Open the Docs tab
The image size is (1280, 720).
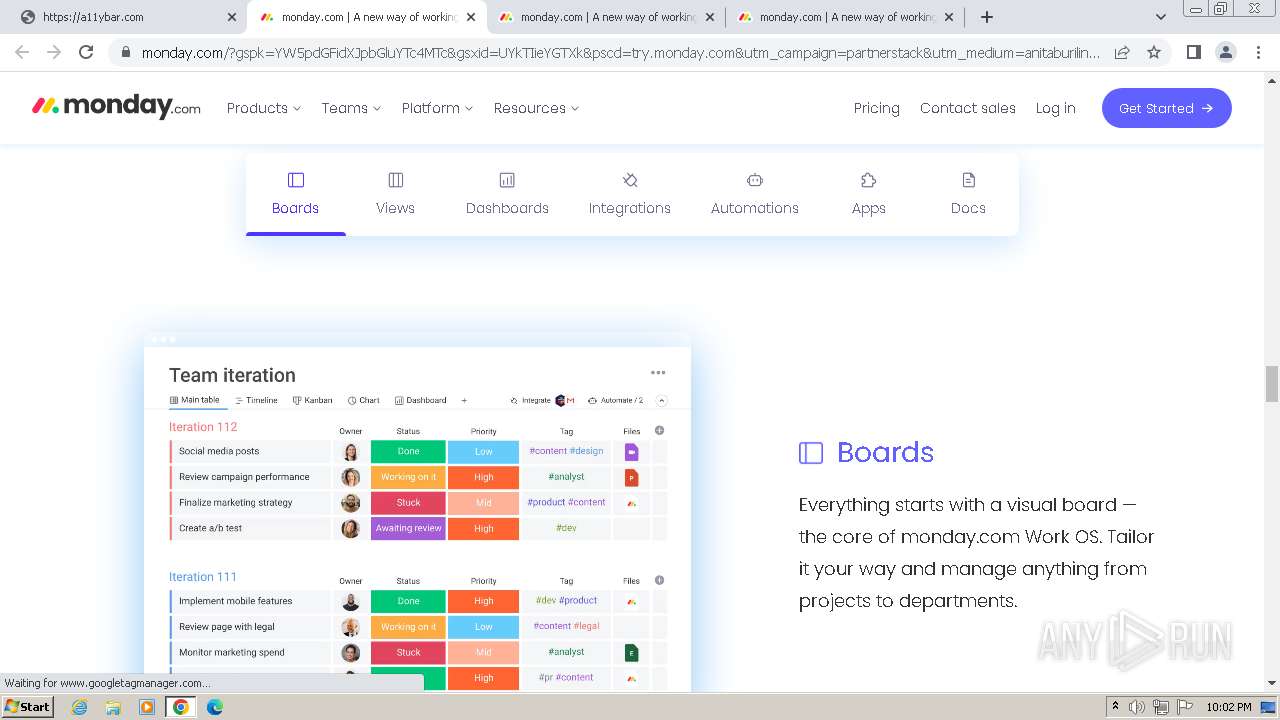click(x=968, y=194)
